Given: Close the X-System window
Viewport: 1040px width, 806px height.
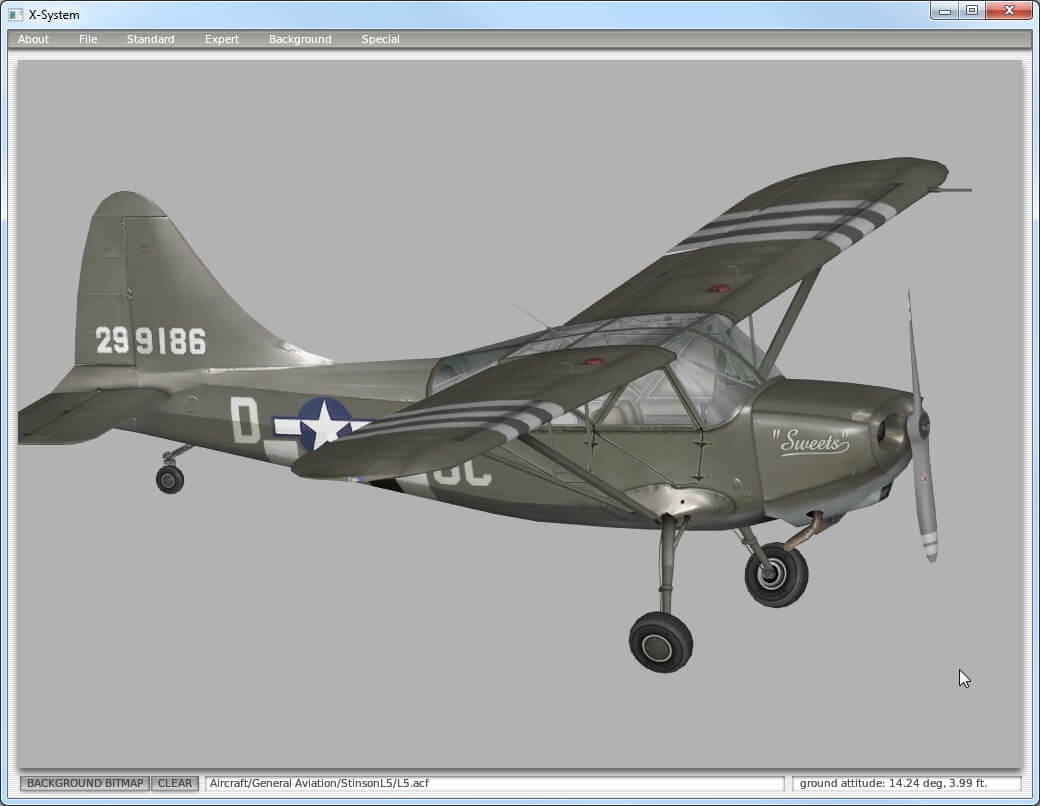Looking at the screenshot, I should pos(1009,11).
